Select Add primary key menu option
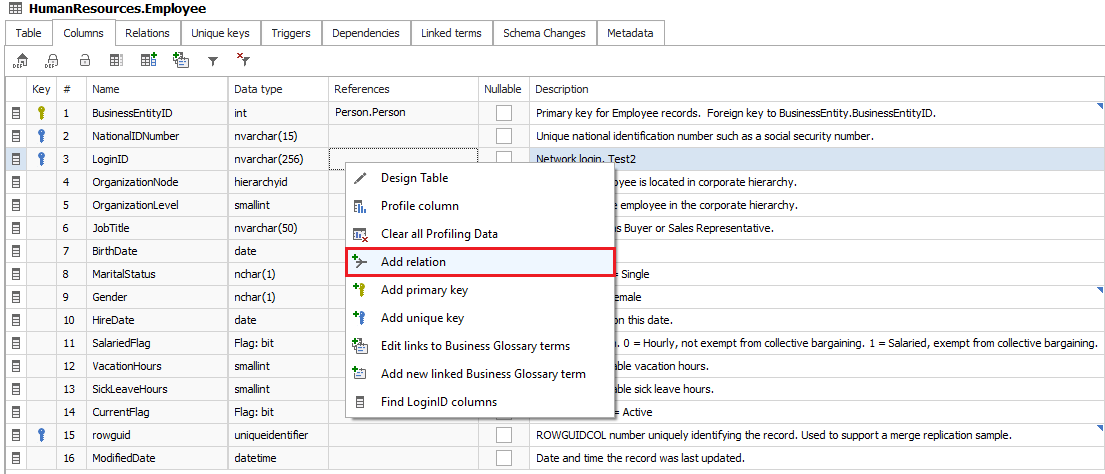Viewport: 1105px width, 474px height. point(424,290)
